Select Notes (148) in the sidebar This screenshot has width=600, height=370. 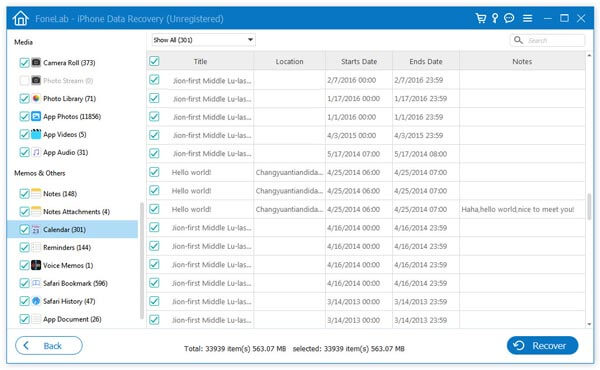[x=60, y=194]
